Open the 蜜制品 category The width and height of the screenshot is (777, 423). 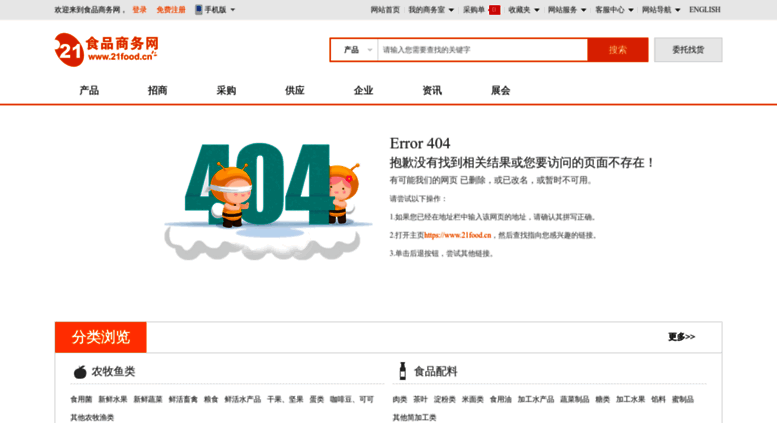click(x=683, y=399)
